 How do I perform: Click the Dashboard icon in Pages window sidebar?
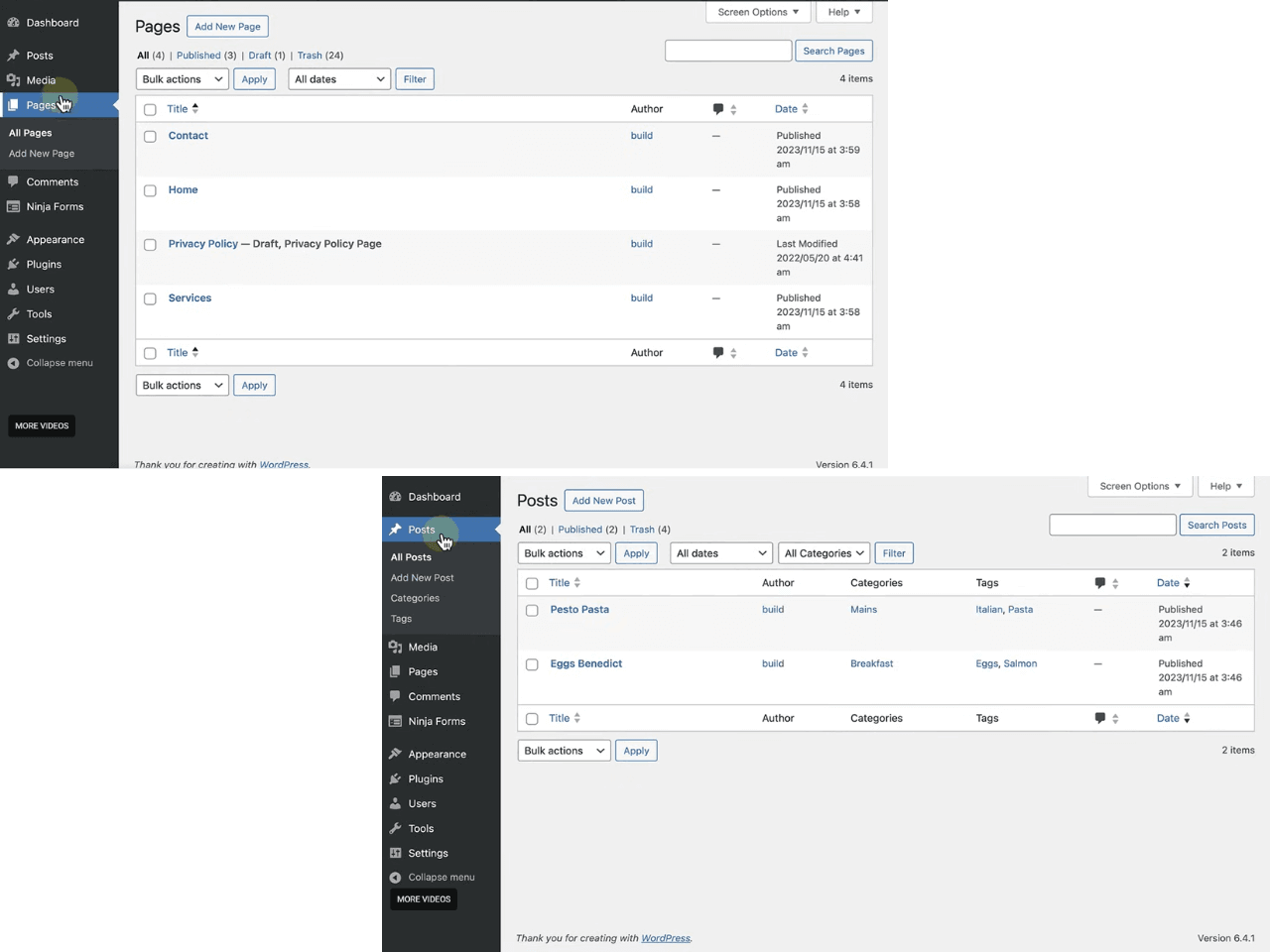coord(13,22)
